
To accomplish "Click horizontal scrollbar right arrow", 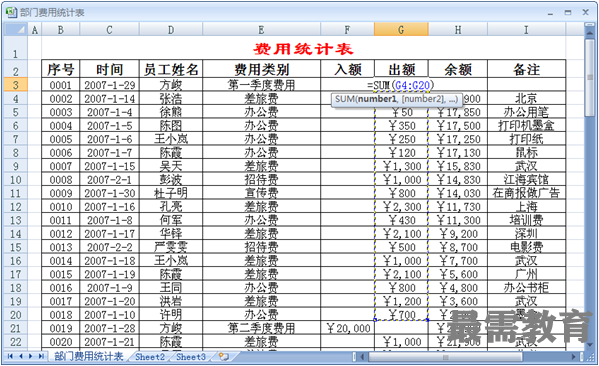I will click(573, 357).
